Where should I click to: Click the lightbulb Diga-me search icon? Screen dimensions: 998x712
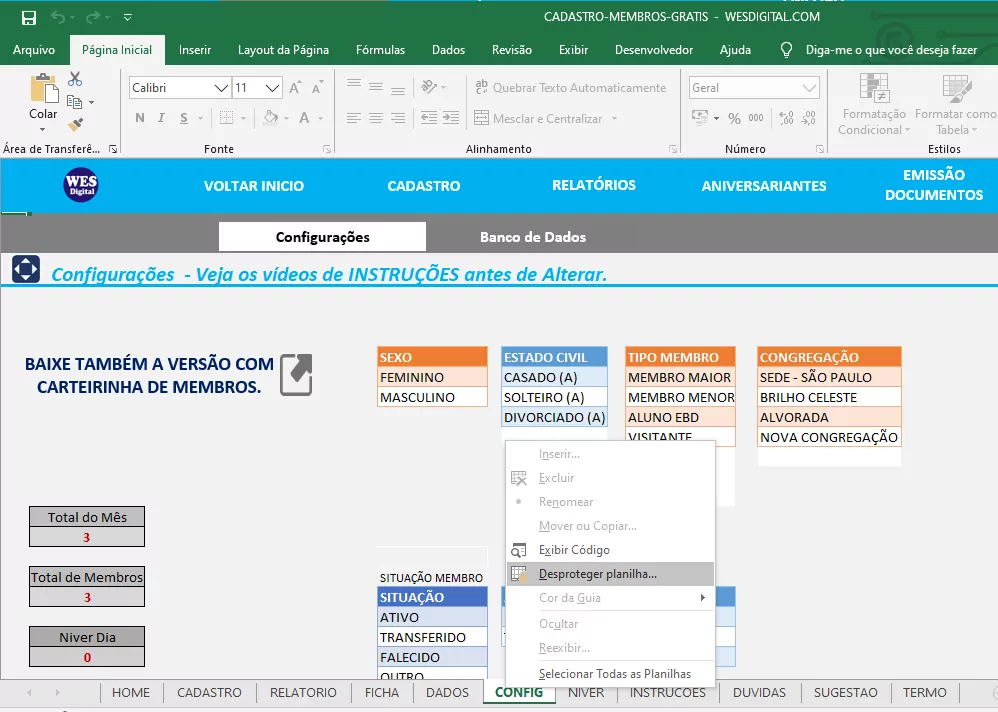787,50
